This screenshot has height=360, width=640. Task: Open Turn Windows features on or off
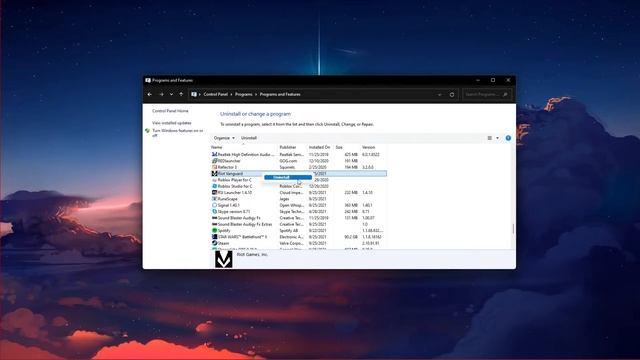178,133
